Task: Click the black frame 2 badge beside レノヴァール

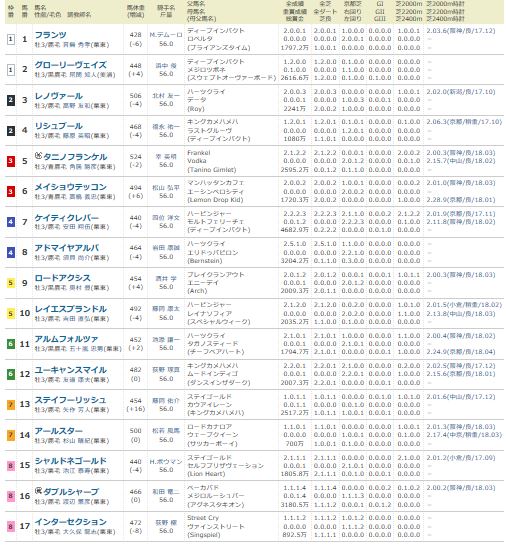Action: 11,101
